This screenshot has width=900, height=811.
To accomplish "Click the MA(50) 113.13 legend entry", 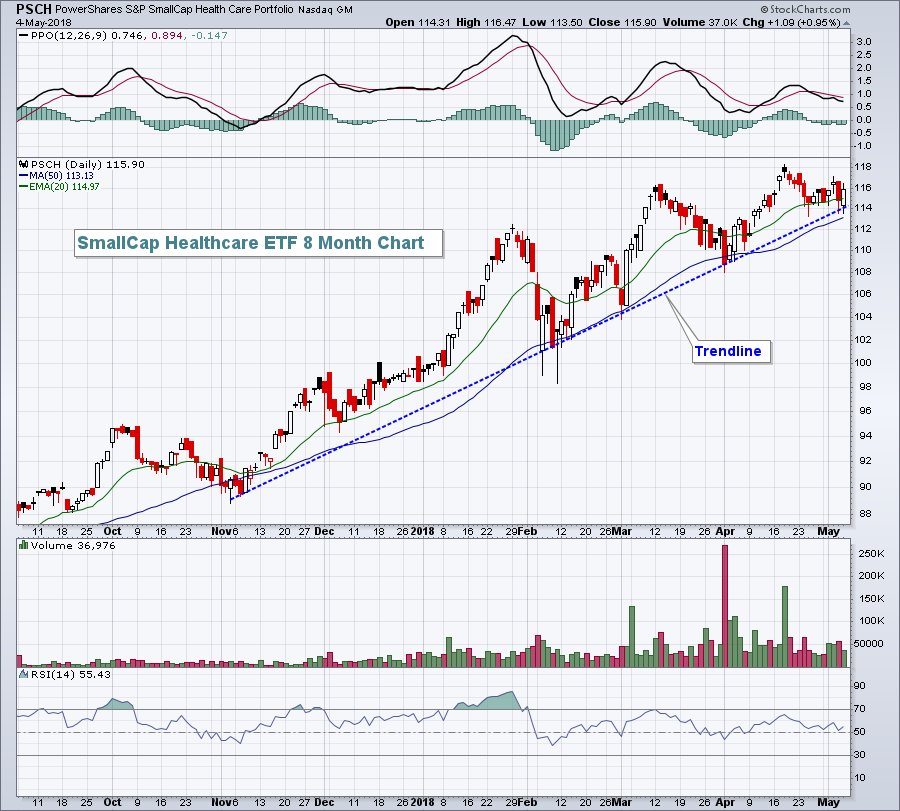I will click(61, 176).
